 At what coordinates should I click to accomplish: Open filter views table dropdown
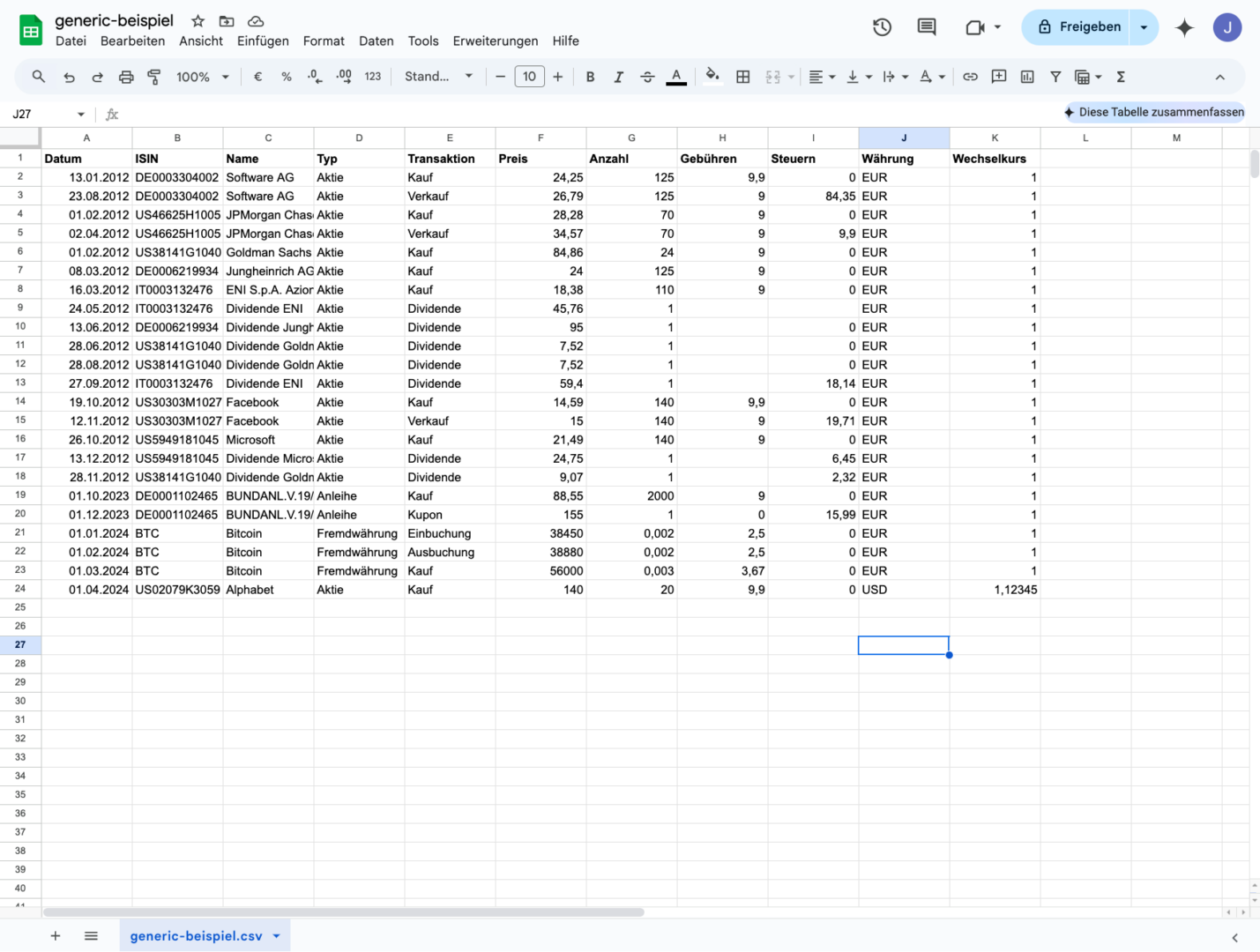coord(1088,77)
